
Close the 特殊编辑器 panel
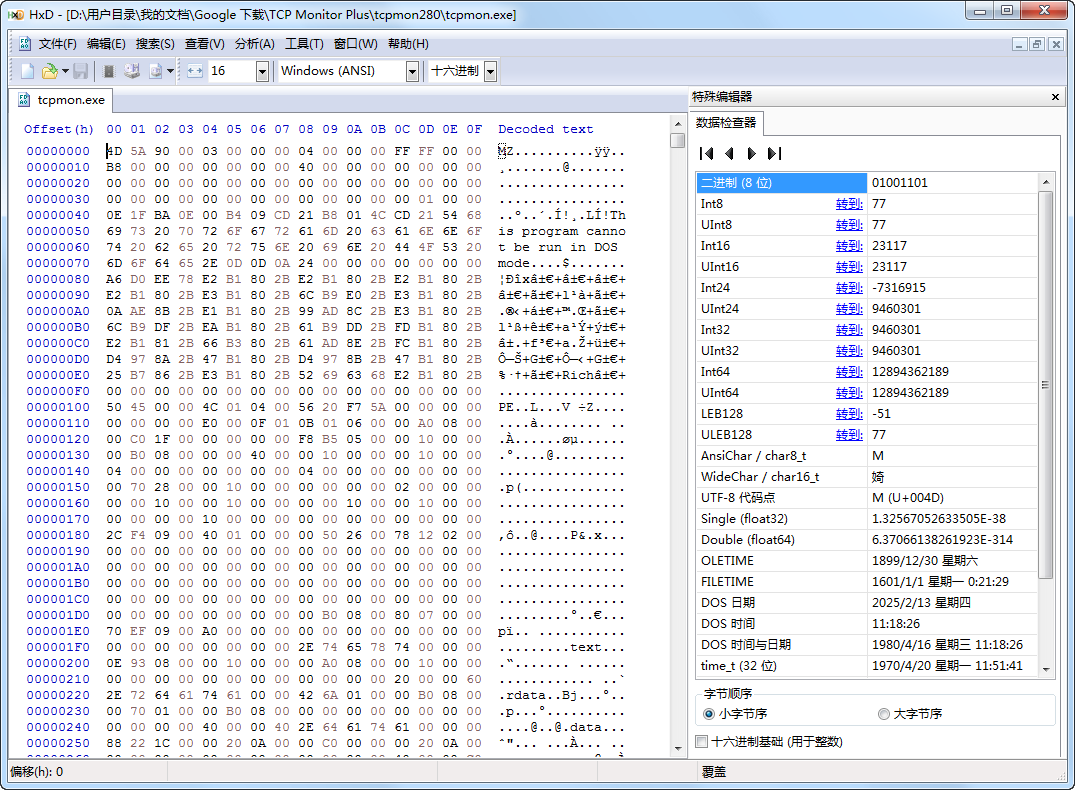pyautogui.click(x=1055, y=97)
